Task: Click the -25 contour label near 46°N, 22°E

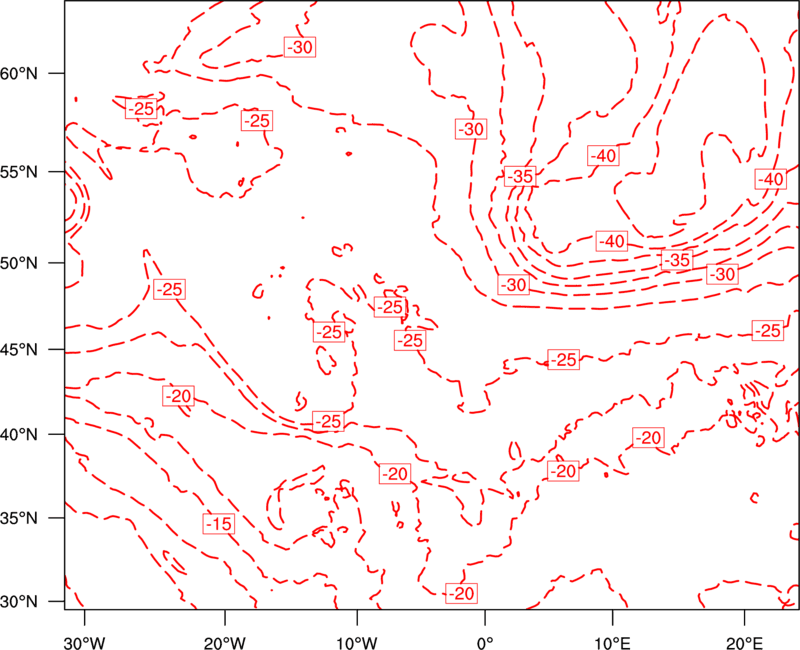Action: (768, 331)
